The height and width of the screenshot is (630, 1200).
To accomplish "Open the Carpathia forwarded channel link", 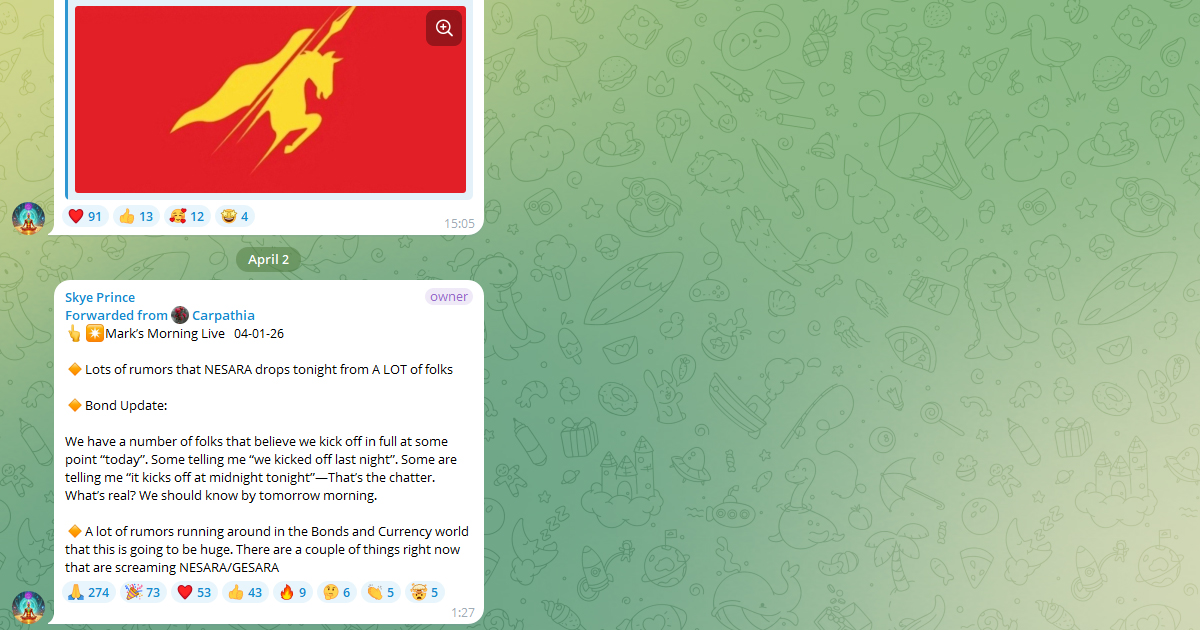I will pyautogui.click(x=223, y=315).
